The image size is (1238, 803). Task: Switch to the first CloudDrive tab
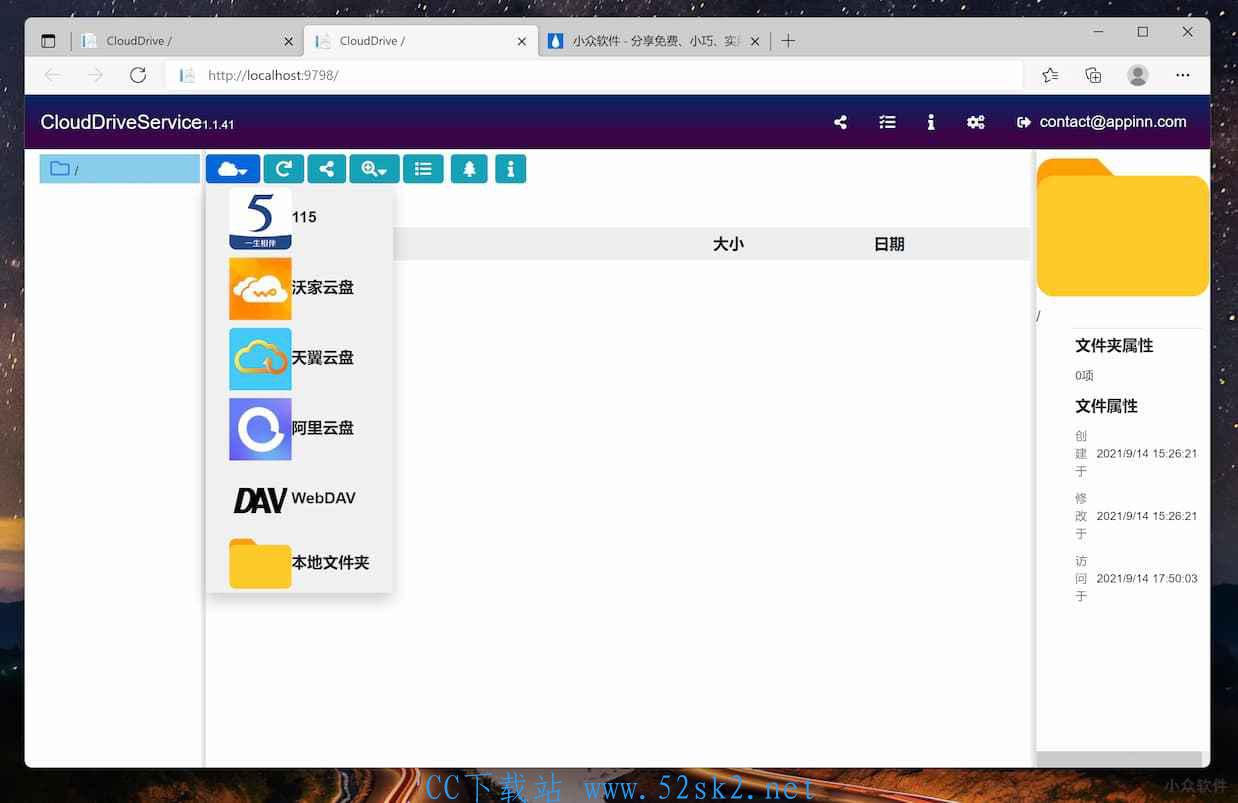(x=188, y=41)
